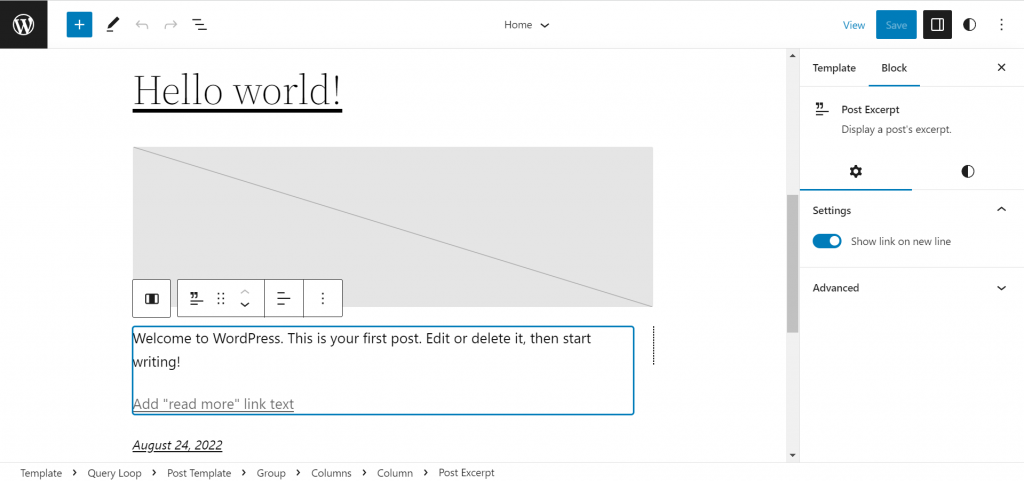The image size is (1024, 481).
Task: Click the block drag handle dots
Action: pyautogui.click(x=221, y=298)
